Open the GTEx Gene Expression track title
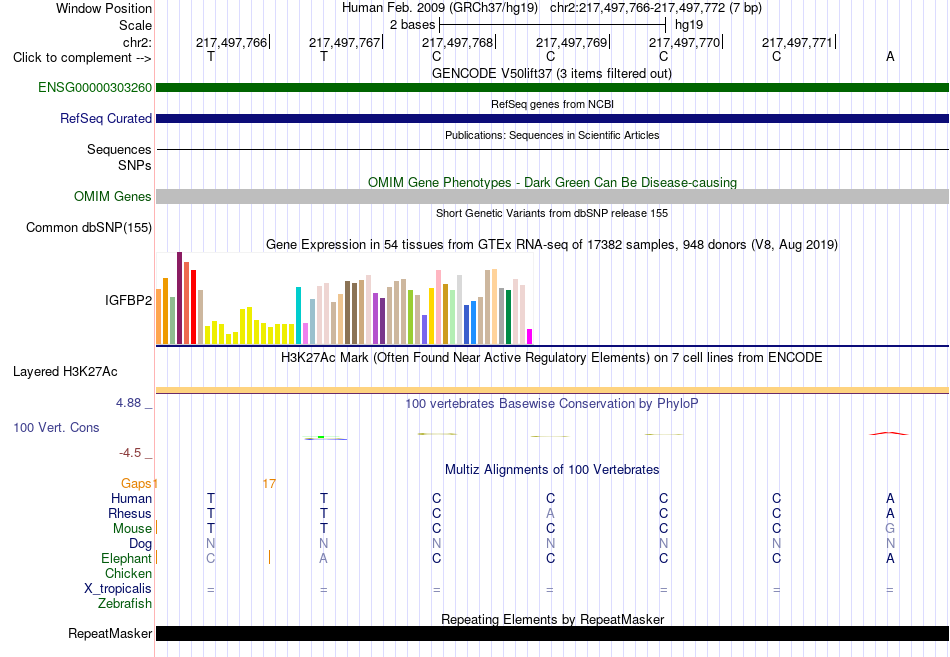This screenshot has height=657, width=950. pyautogui.click(x=552, y=244)
